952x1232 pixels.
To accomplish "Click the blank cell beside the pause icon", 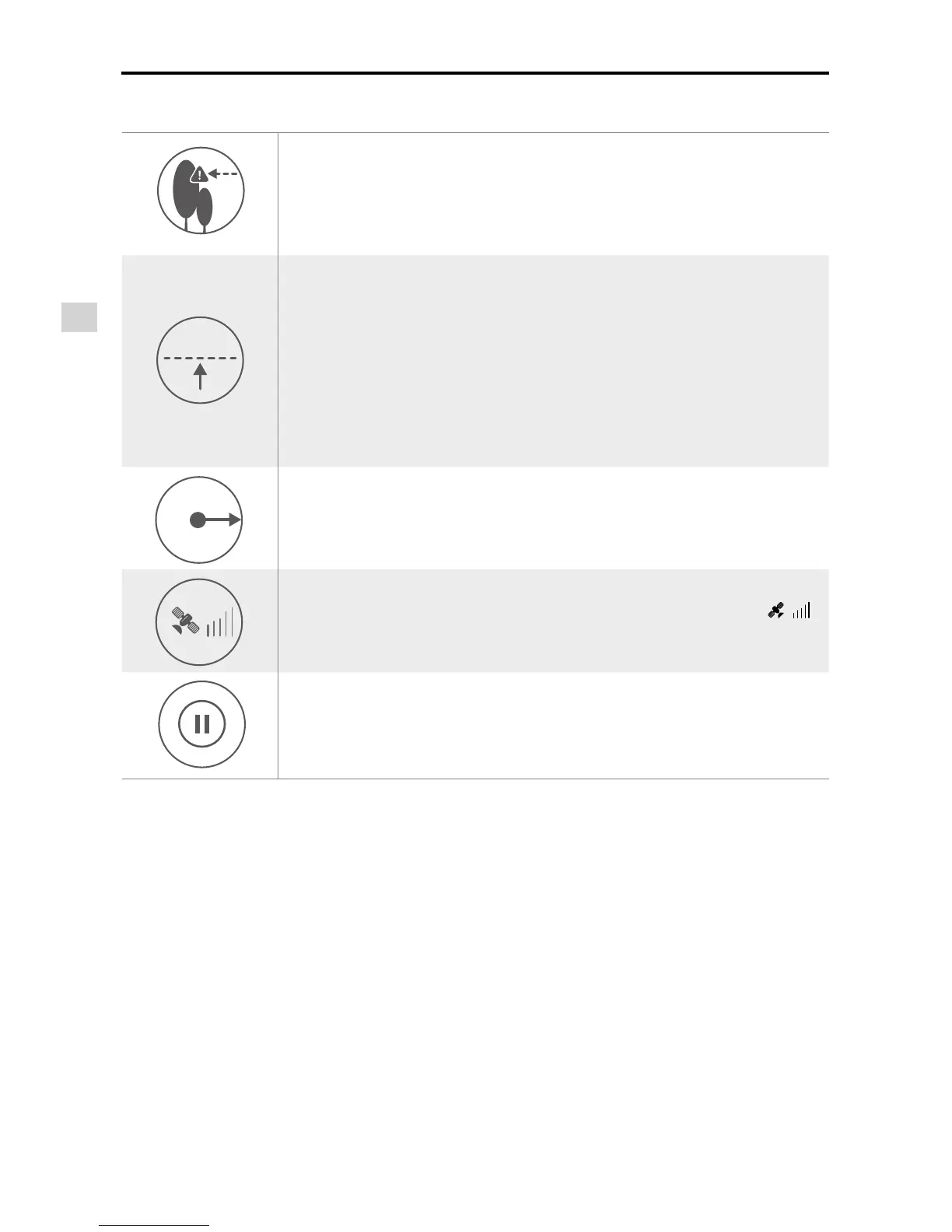I will [x=552, y=725].
